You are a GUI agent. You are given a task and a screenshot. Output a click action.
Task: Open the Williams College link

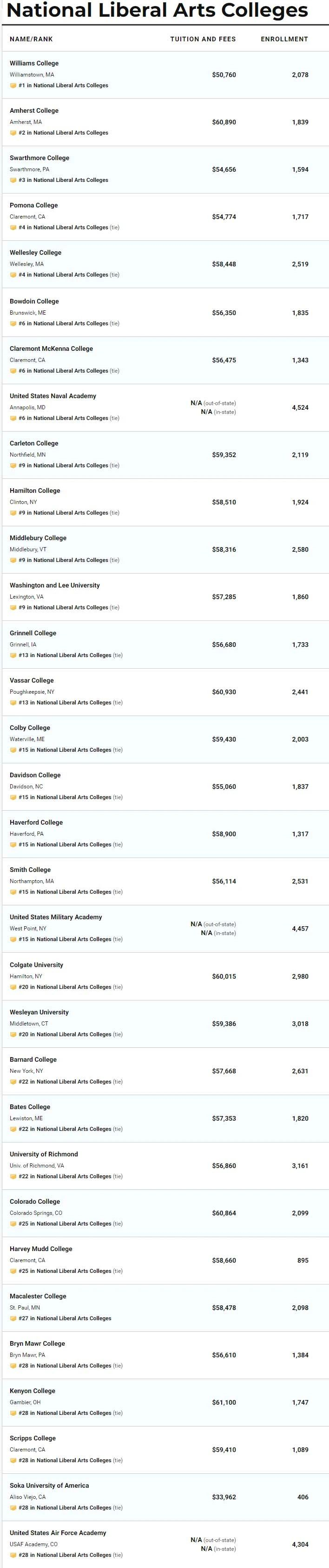34,63
